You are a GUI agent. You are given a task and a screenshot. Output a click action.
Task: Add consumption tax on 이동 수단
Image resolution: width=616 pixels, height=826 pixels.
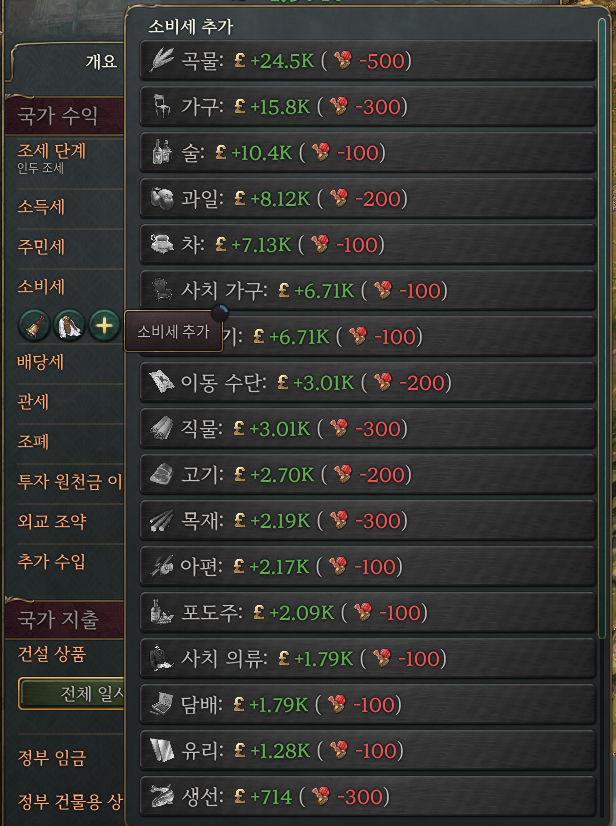(x=368, y=382)
